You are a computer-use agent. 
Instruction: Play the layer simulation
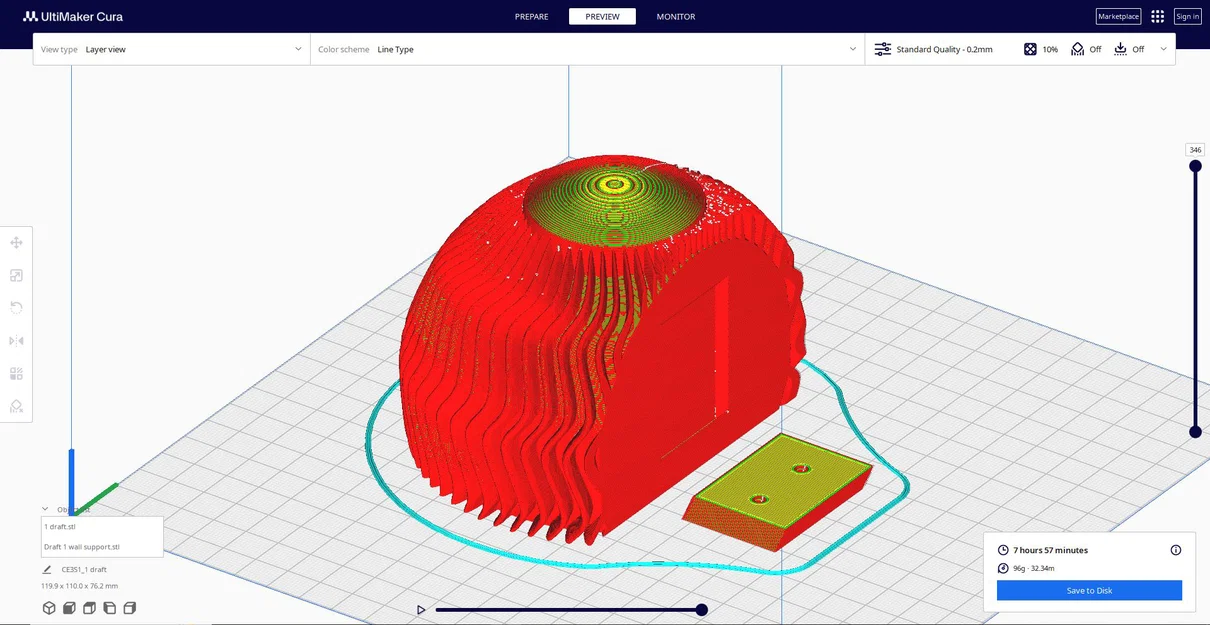(421, 609)
